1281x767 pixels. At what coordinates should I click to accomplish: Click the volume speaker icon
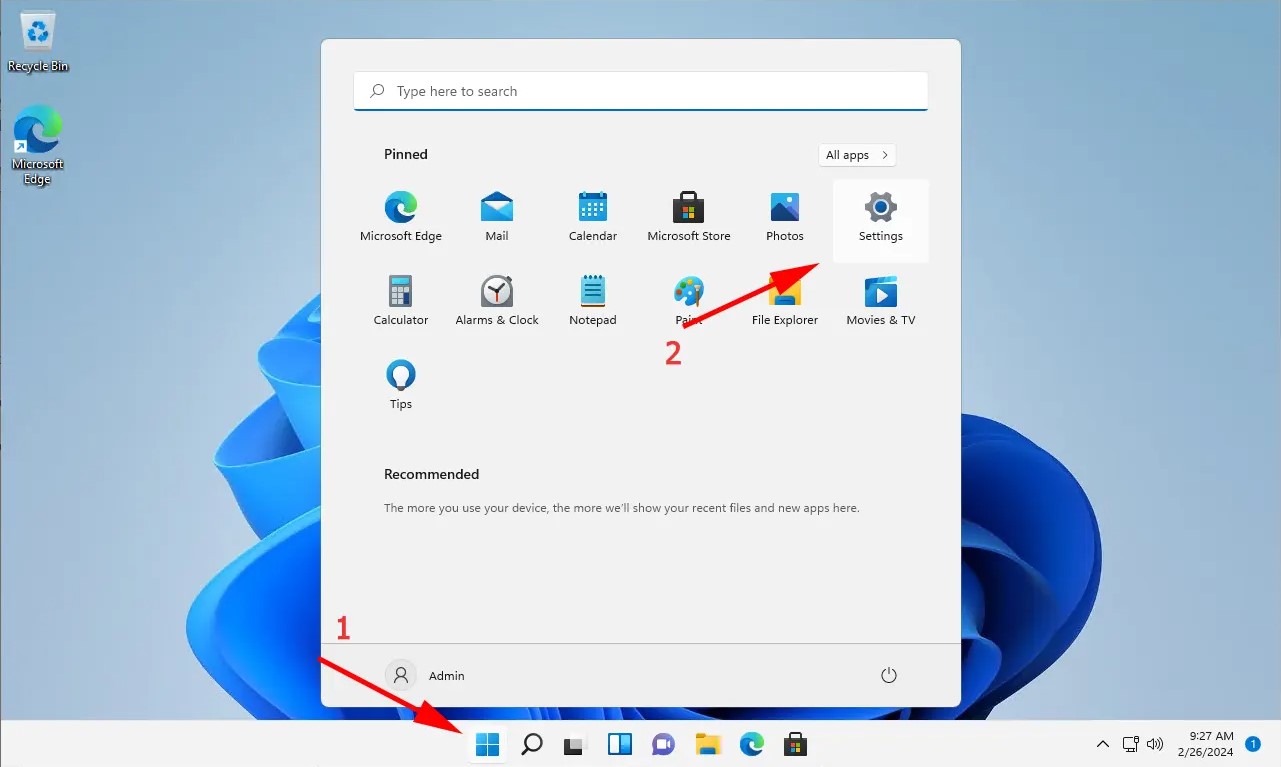pos(1155,744)
